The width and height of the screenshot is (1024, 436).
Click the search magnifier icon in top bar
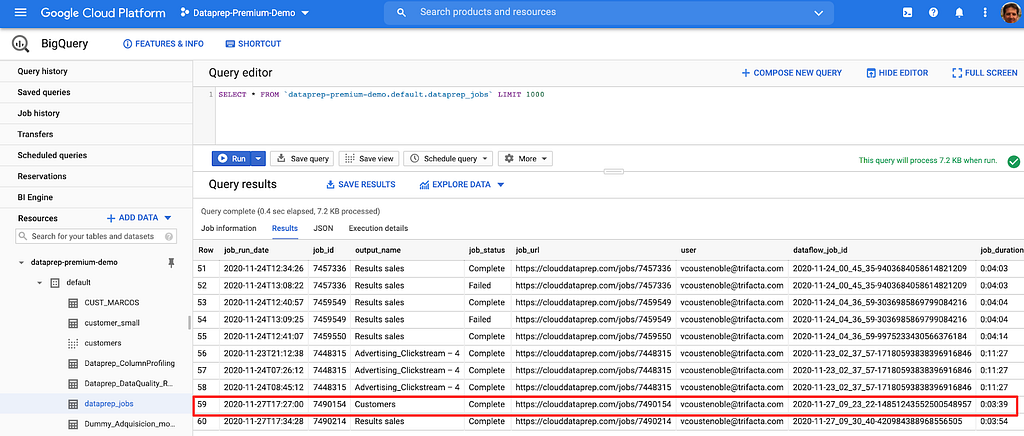click(x=402, y=12)
